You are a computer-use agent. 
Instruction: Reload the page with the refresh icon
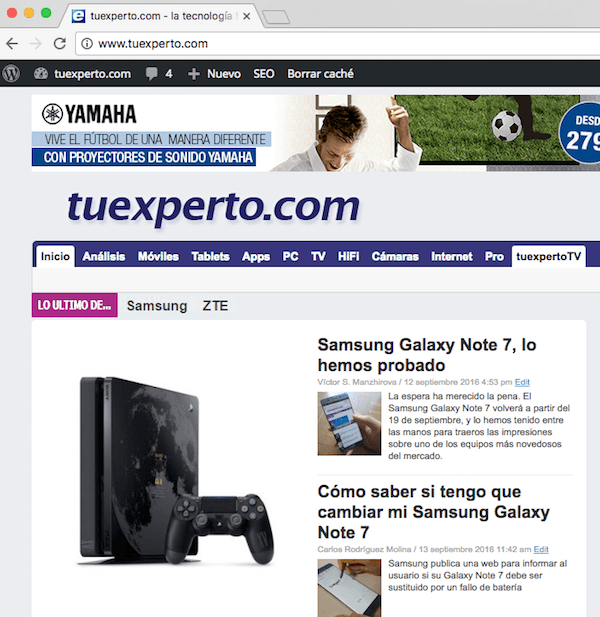coord(60,43)
